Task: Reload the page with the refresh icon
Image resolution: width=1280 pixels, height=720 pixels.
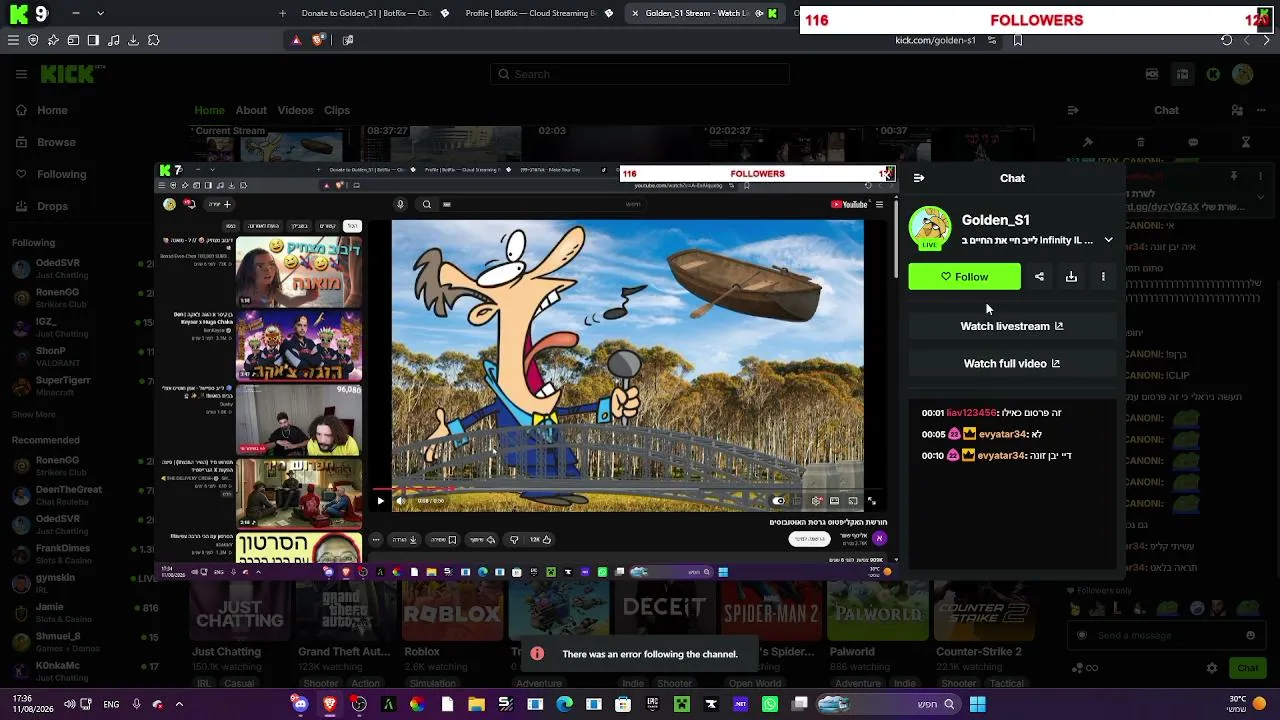Action: pos(1227,40)
